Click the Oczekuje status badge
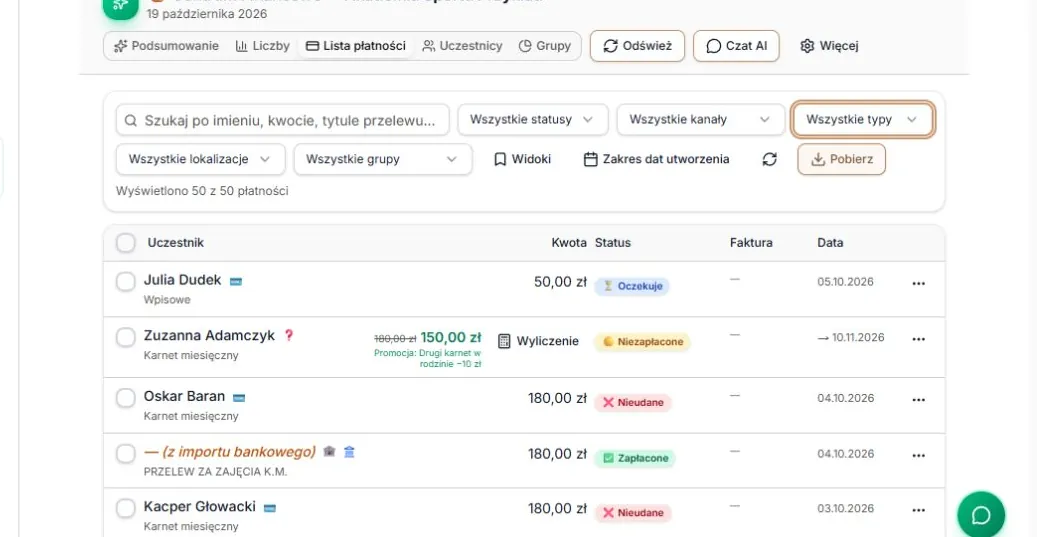 coord(632,286)
